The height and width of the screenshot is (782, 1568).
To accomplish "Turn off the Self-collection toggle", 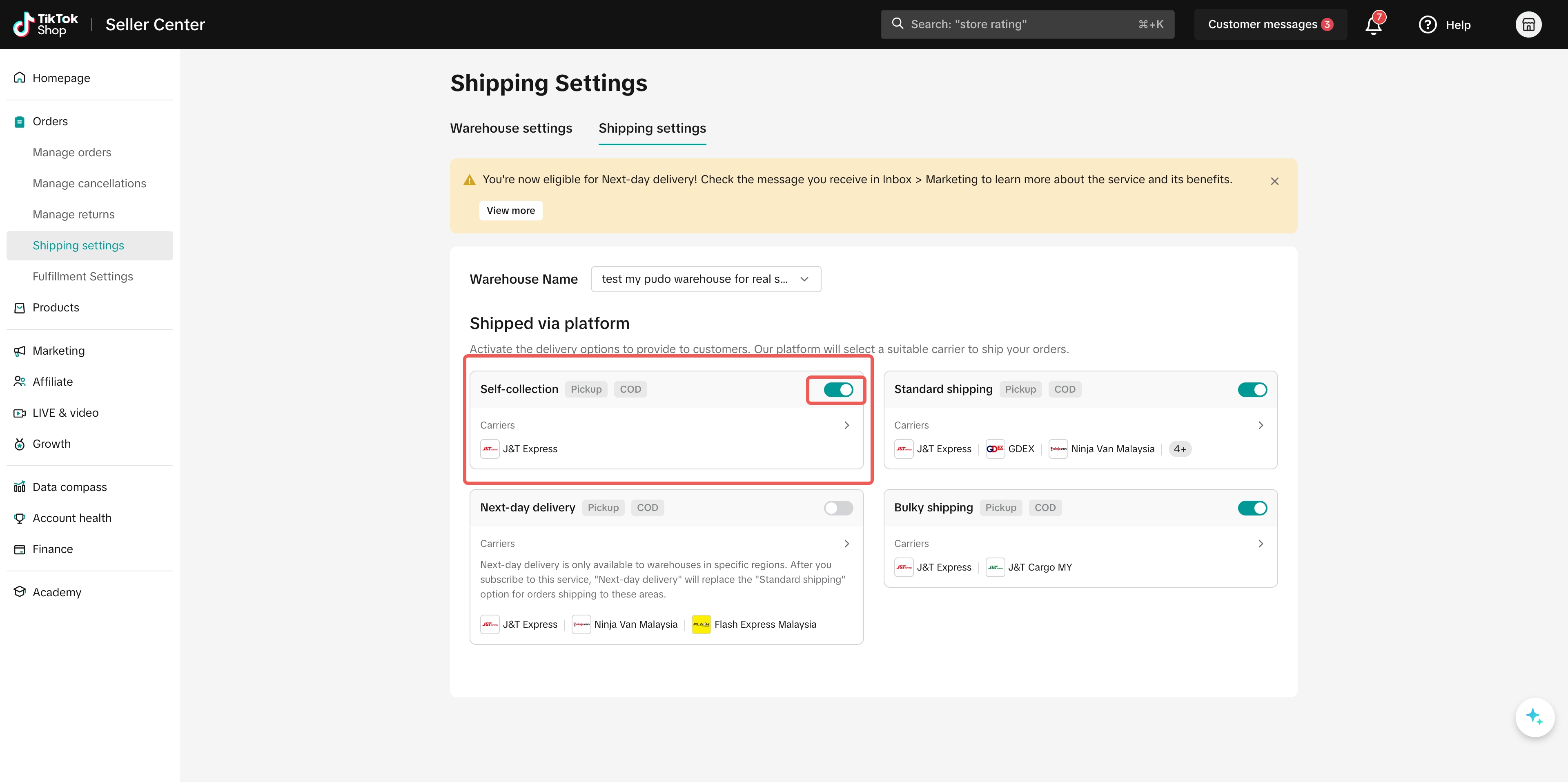I will click(838, 389).
